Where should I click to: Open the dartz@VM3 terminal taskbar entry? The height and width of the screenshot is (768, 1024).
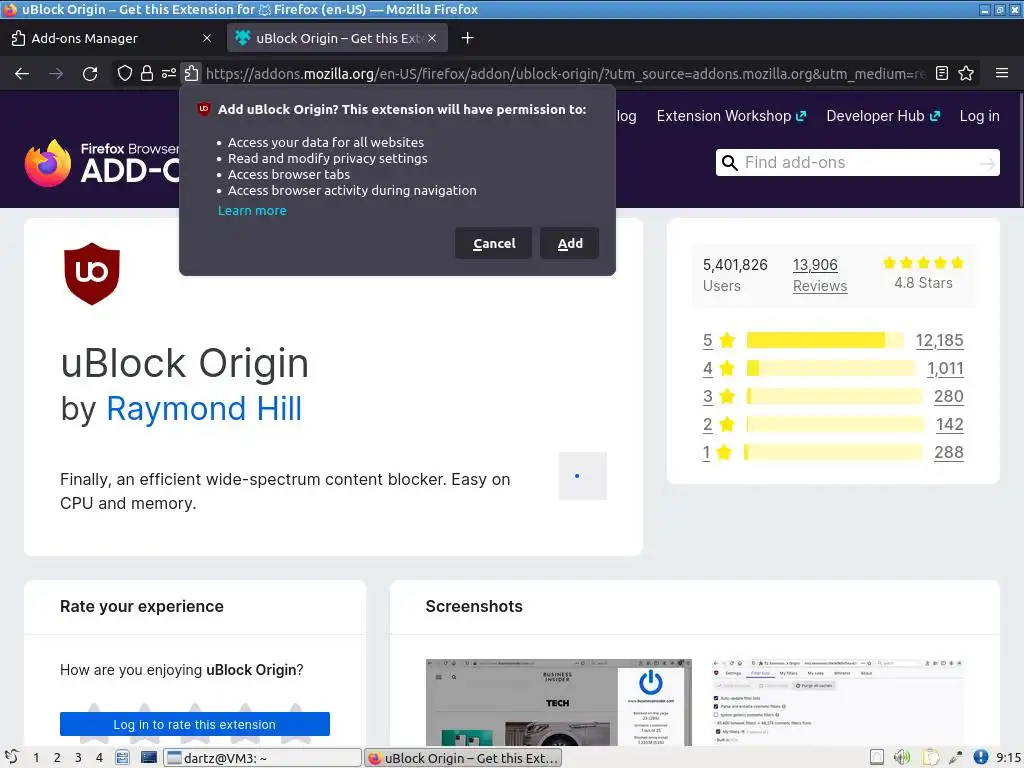[262, 758]
